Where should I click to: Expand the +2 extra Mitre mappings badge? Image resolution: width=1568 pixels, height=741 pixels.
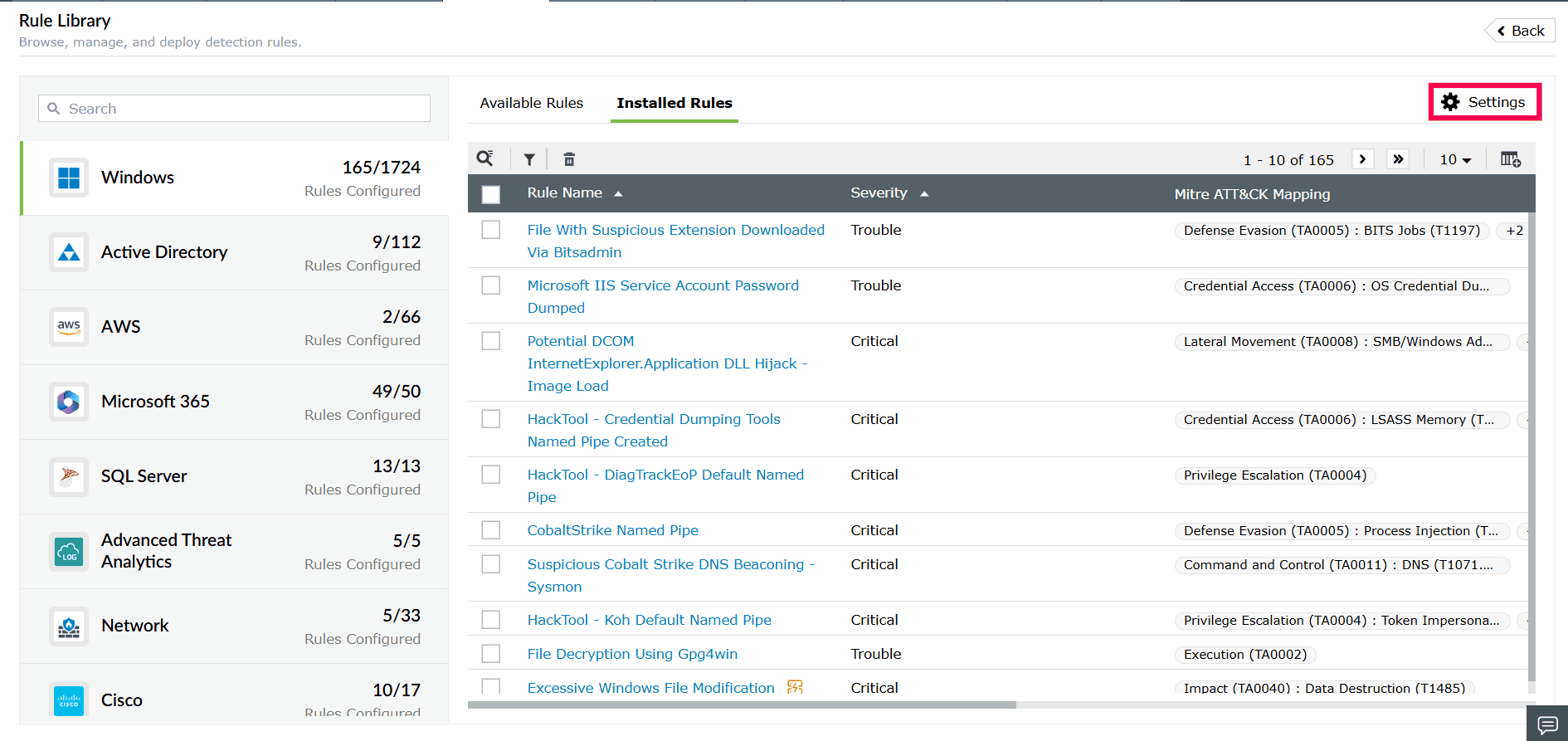coord(1515,231)
